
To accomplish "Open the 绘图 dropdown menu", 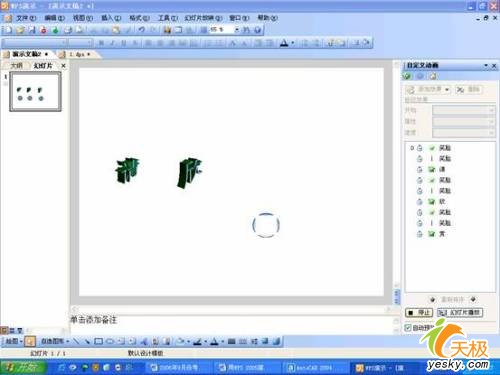I will [x=14, y=341].
